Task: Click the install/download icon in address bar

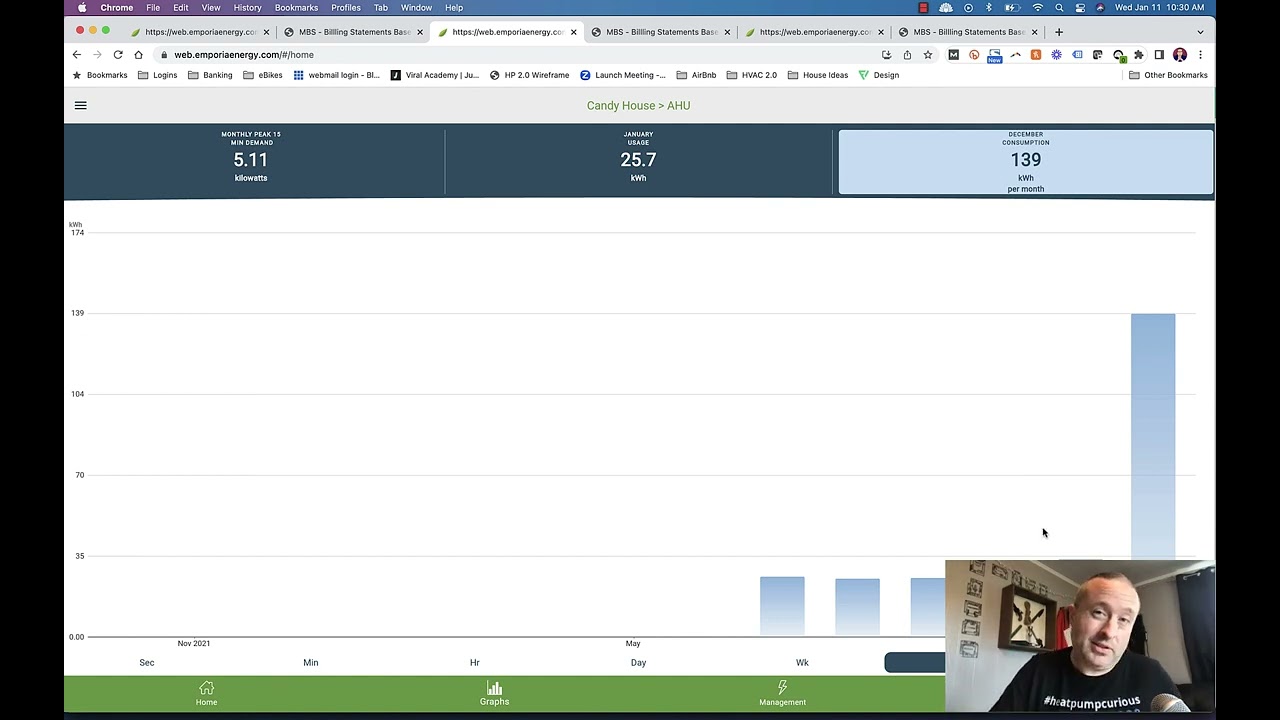Action: coord(886,55)
